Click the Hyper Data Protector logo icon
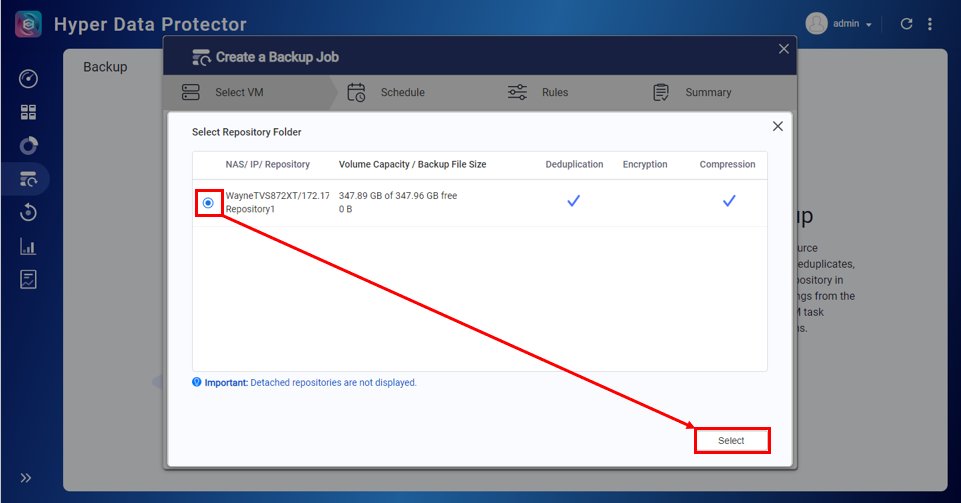The image size is (961, 503). pyautogui.click(x=28, y=24)
